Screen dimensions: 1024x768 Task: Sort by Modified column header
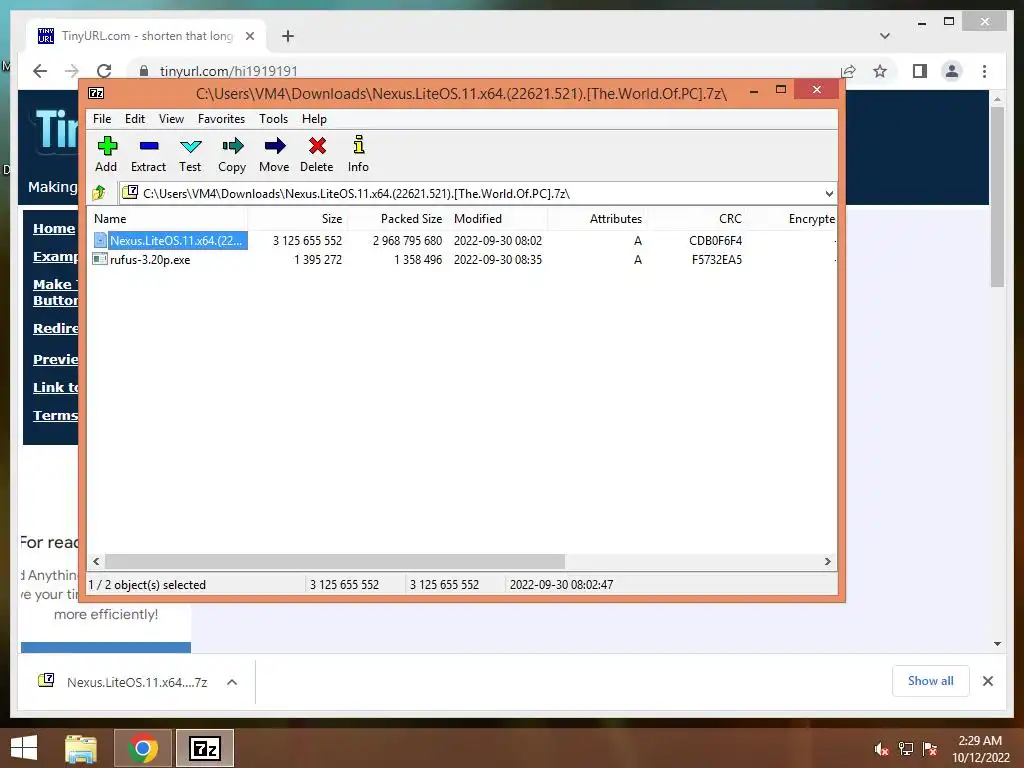(498, 219)
